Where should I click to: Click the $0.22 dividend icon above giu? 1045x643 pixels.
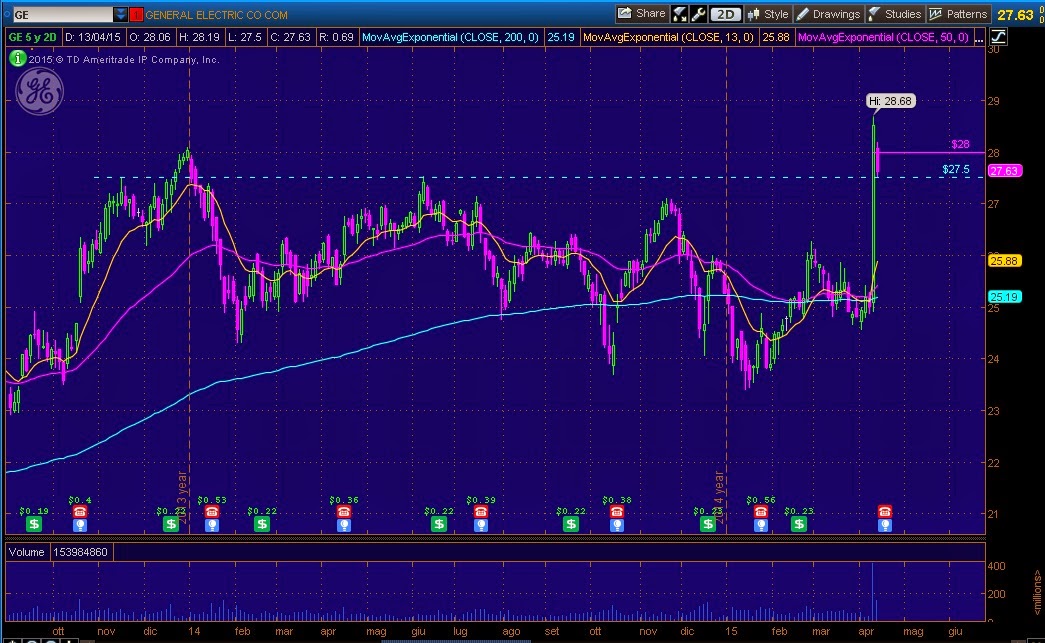click(439, 524)
